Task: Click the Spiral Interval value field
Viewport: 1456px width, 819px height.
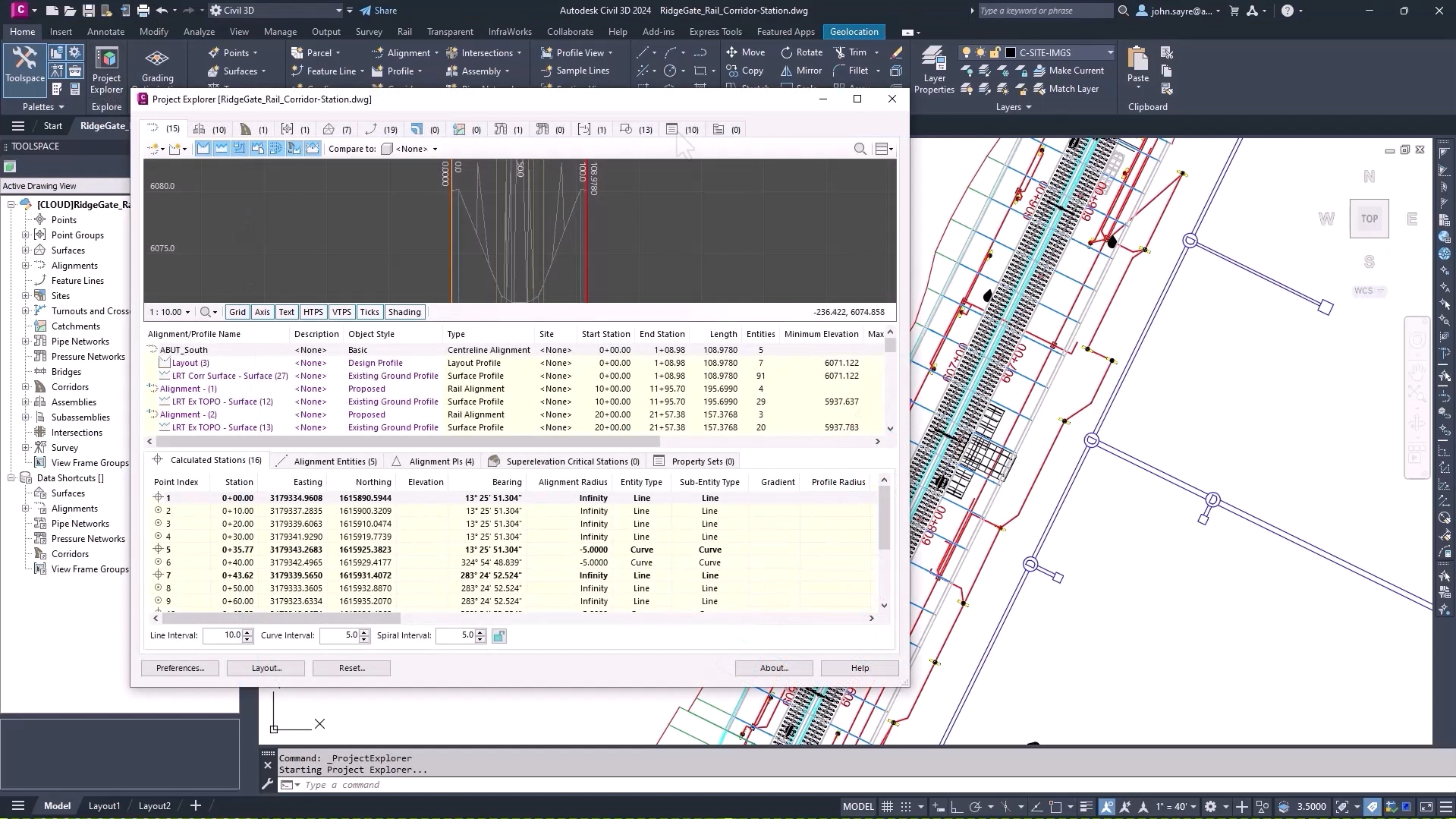Action: (x=456, y=635)
